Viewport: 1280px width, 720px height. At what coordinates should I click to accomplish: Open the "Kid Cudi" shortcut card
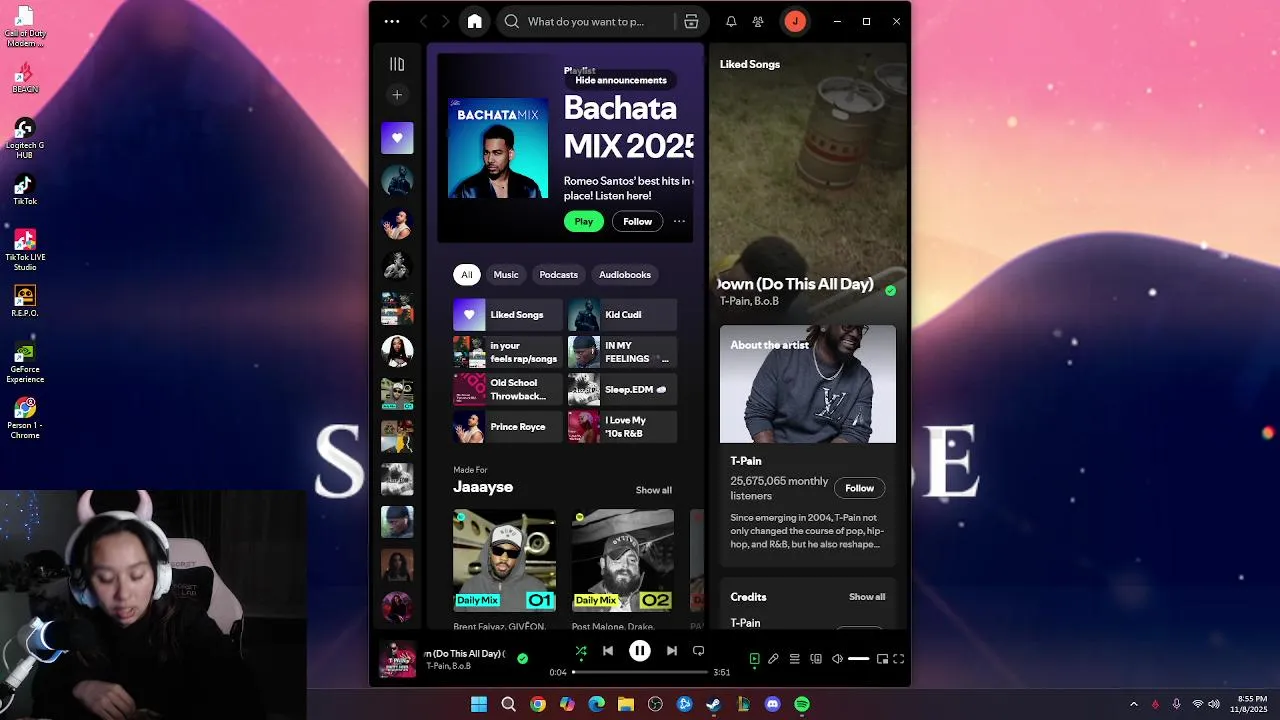pyautogui.click(x=622, y=315)
